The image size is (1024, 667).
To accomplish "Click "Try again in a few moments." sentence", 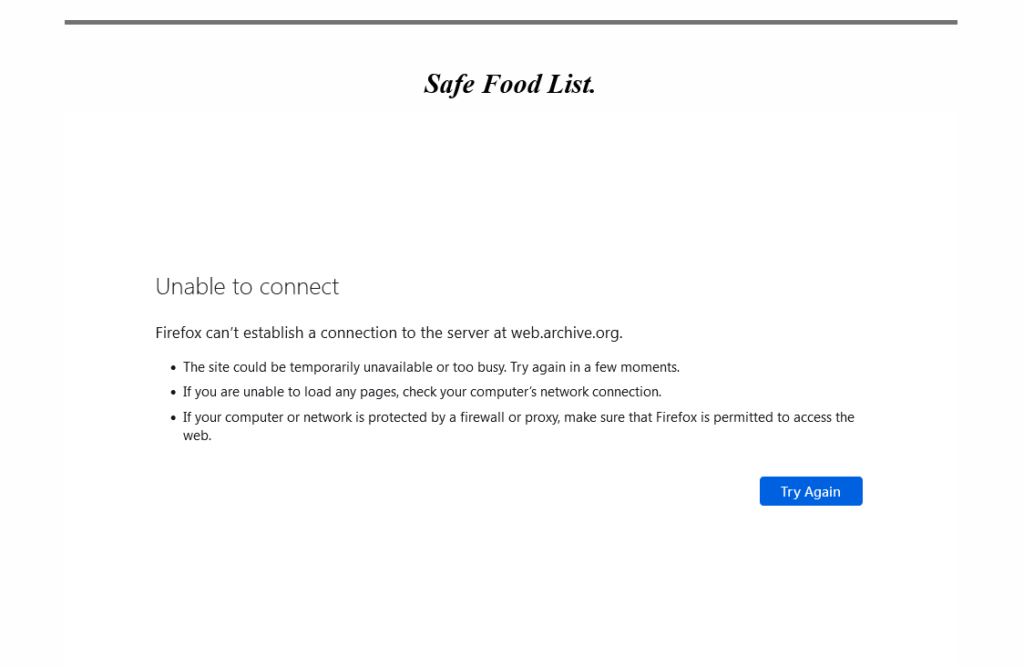I will (594, 367).
